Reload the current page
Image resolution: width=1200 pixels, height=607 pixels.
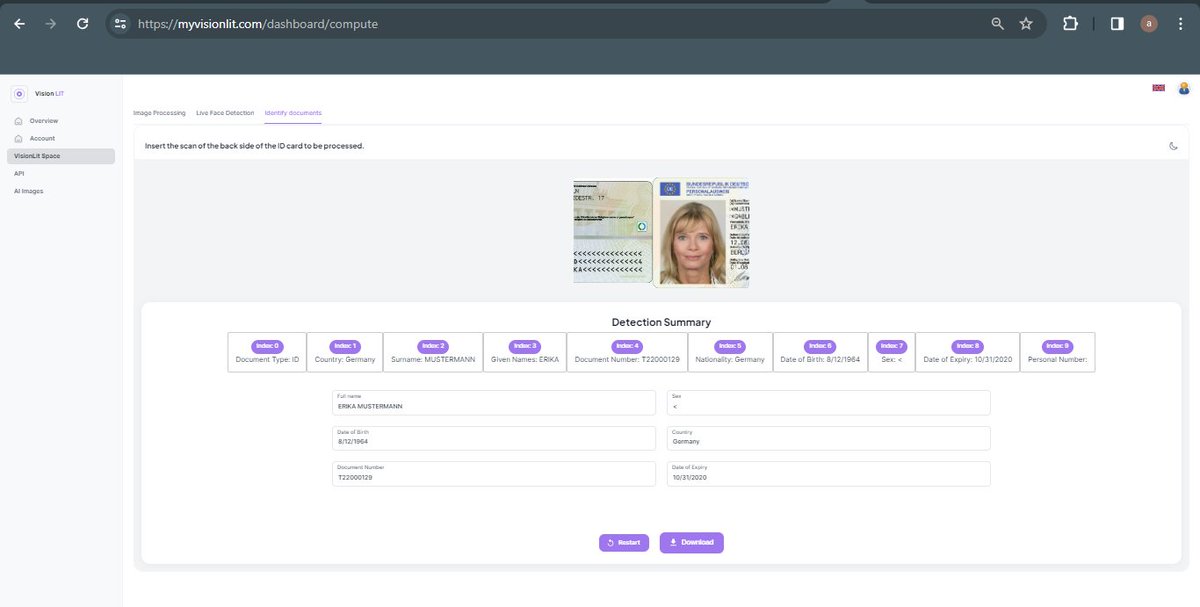pos(83,23)
